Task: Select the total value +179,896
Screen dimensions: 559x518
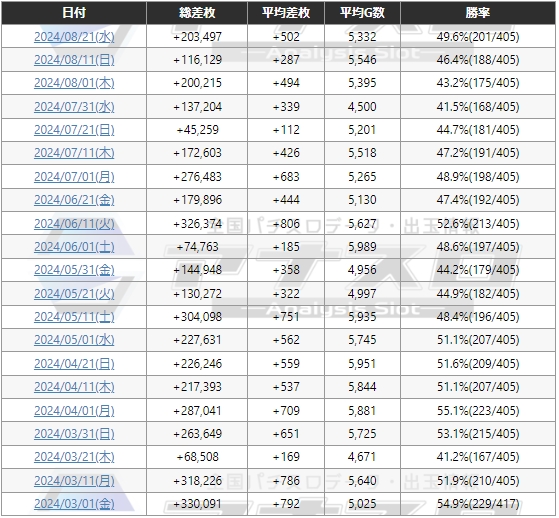Action: tap(197, 200)
